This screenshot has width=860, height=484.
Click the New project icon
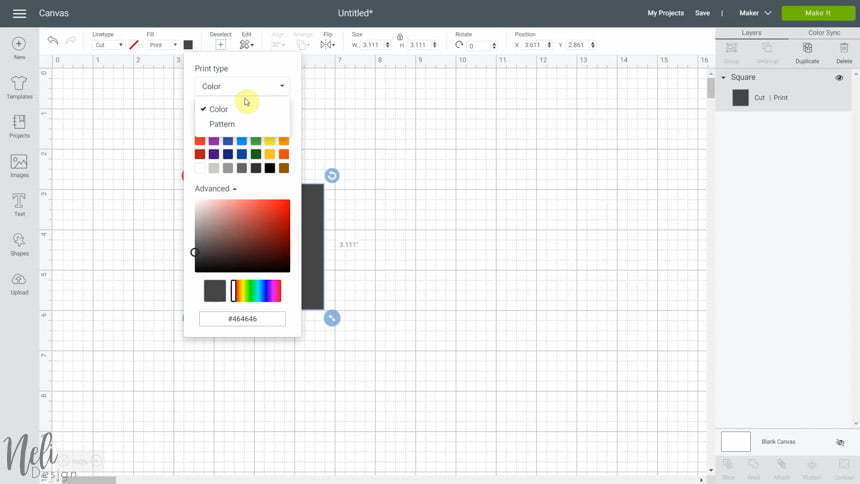pyautogui.click(x=19, y=47)
